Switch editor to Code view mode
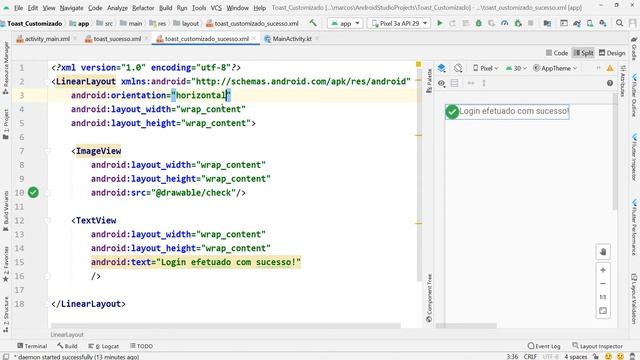Screen dimensions: 640x360 (x=557, y=53)
